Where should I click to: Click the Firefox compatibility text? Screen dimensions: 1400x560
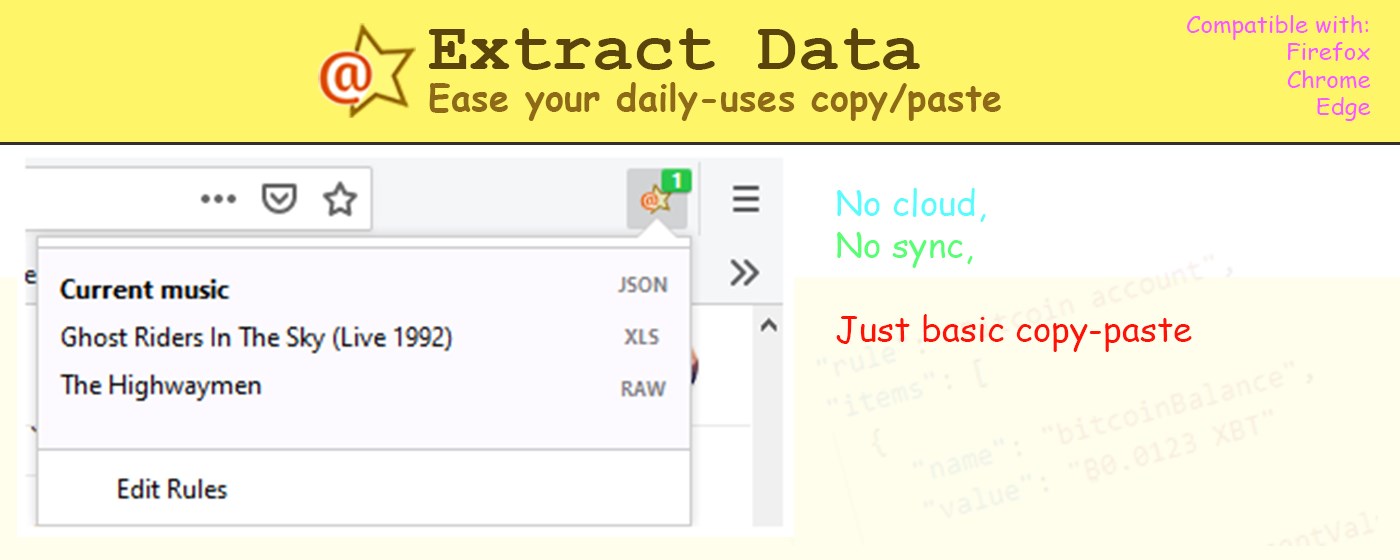tap(1328, 52)
